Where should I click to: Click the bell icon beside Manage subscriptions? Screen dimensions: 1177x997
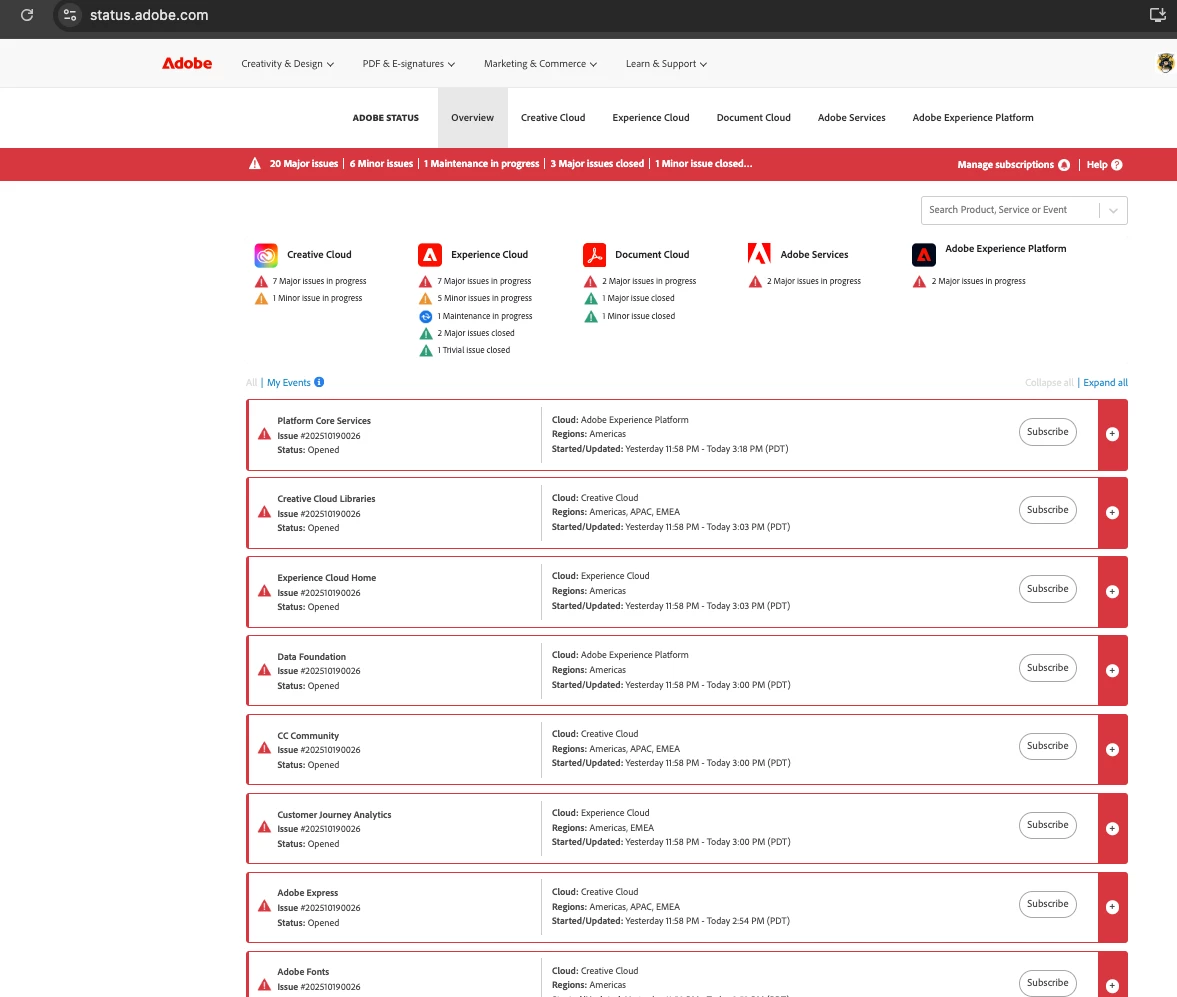1064,165
